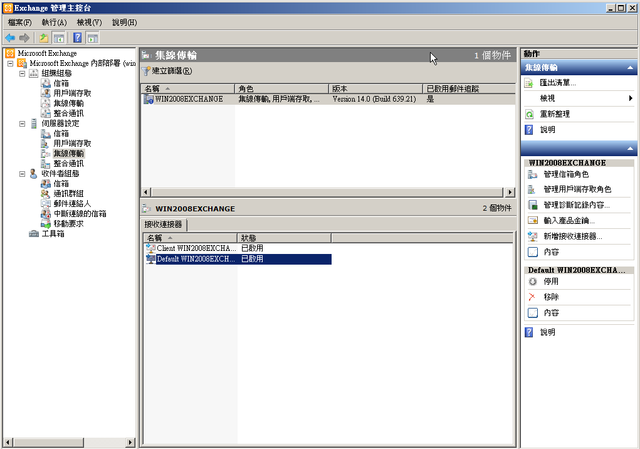The image size is (640, 449).
Task: Toggle the action pane toolbar icon
Action: [93, 38]
